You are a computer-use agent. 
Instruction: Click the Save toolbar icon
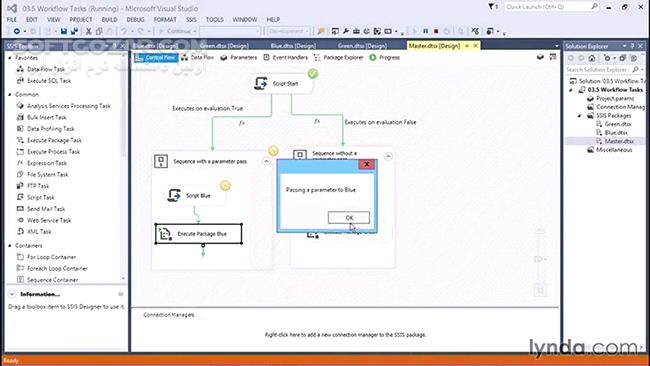(x=63, y=31)
